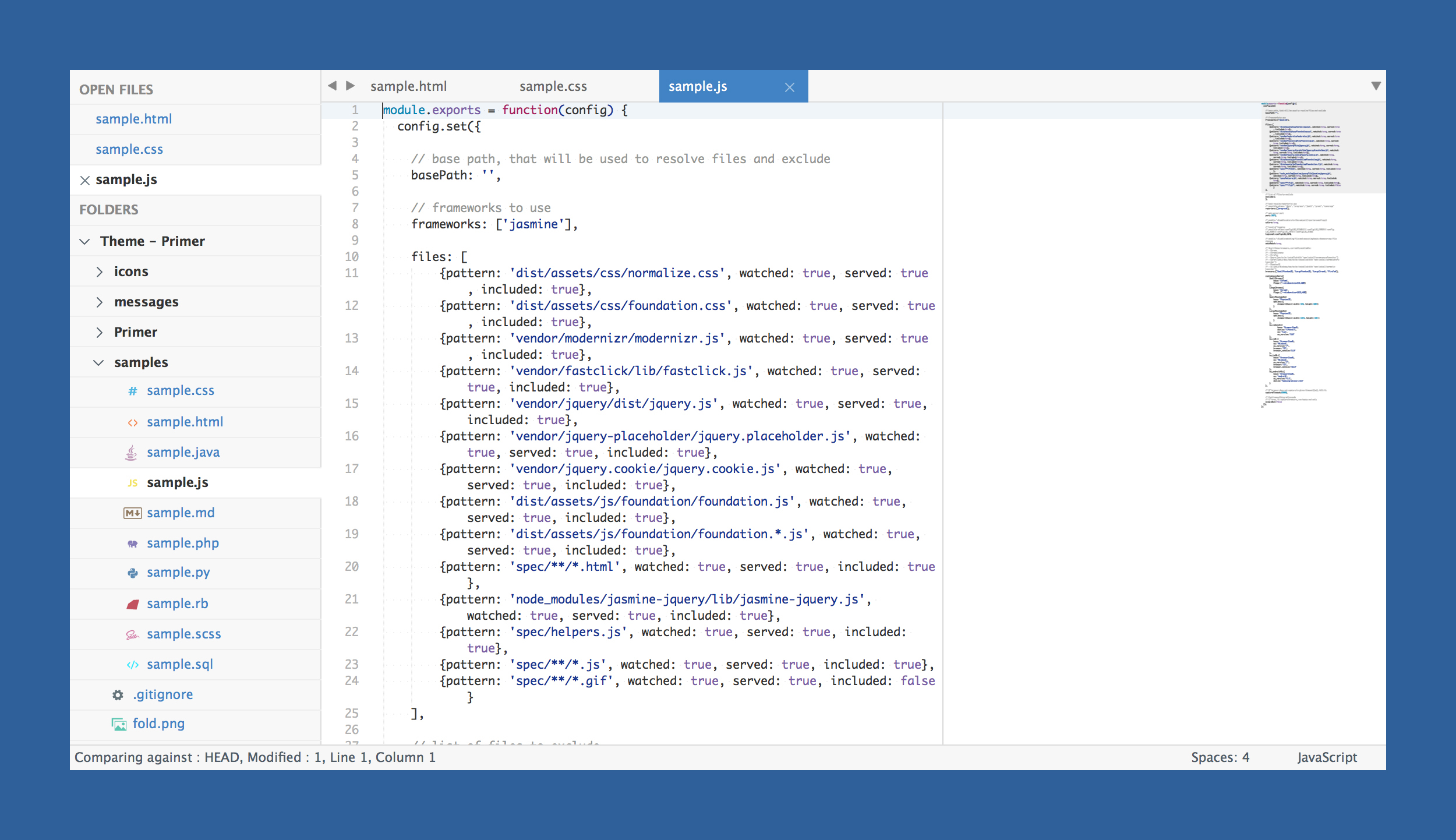
Task: Open the tab list dropdown arrow
Action: pyautogui.click(x=1376, y=86)
